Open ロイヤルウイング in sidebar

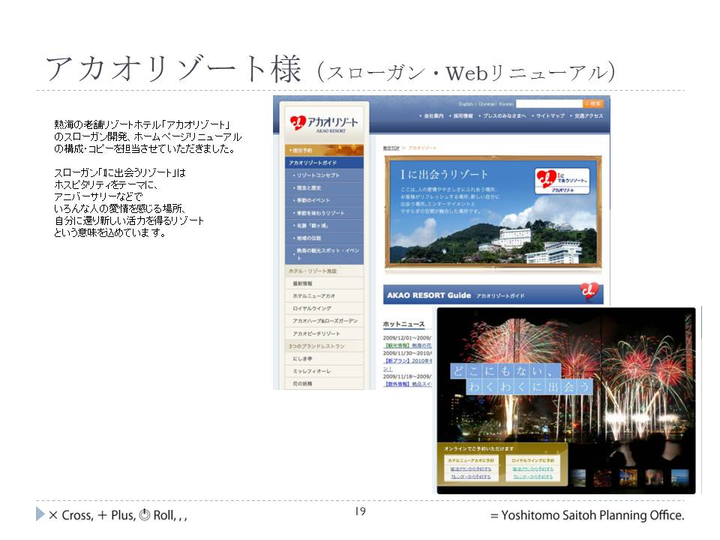coord(324,308)
